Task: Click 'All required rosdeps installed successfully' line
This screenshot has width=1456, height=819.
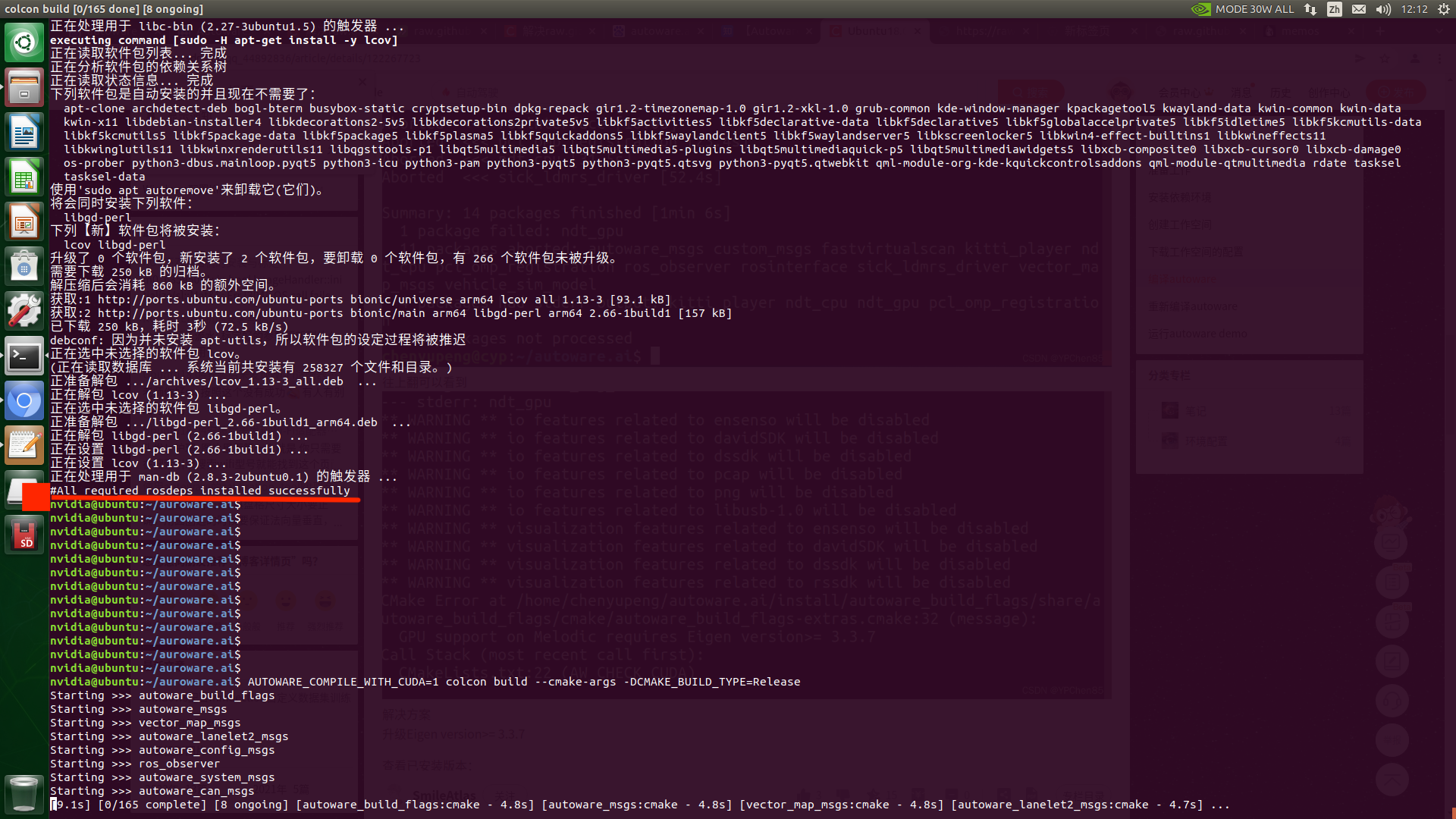Action: point(200,491)
